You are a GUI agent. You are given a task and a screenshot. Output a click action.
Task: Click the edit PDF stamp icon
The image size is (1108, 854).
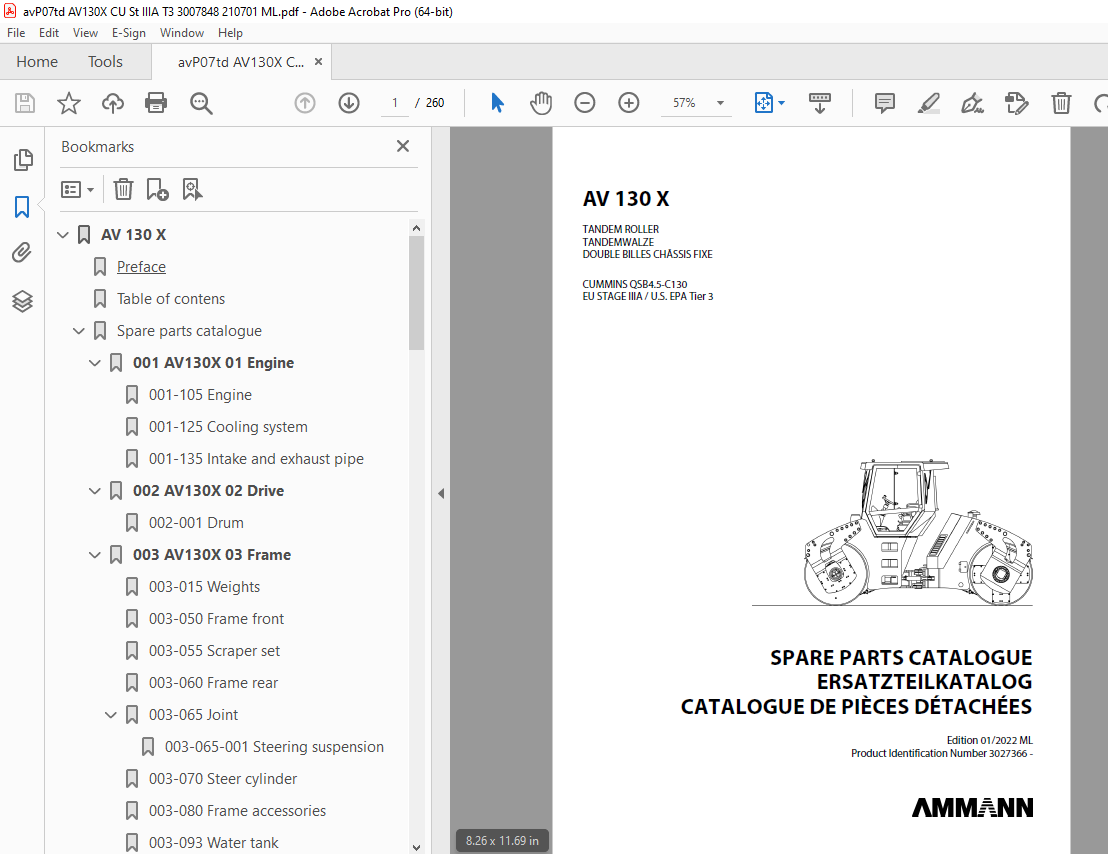point(1016,103)
